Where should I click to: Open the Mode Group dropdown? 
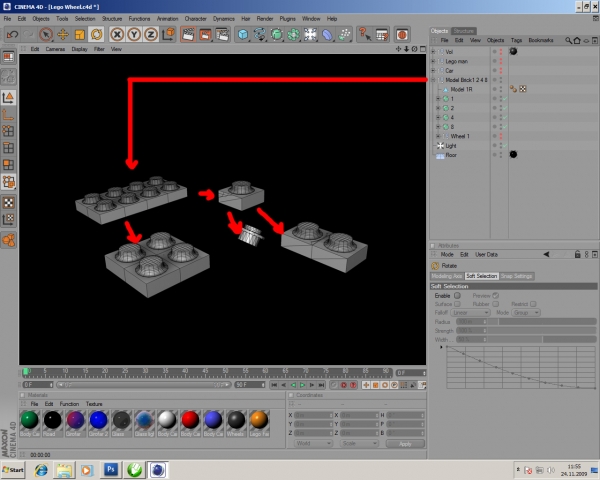(x=526, y=313)
